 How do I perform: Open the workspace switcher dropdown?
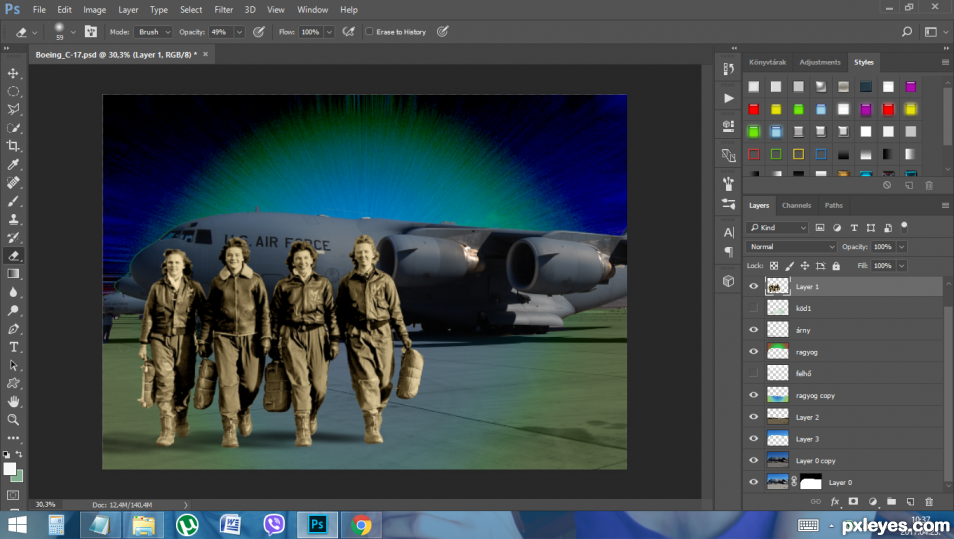(935, 32)
